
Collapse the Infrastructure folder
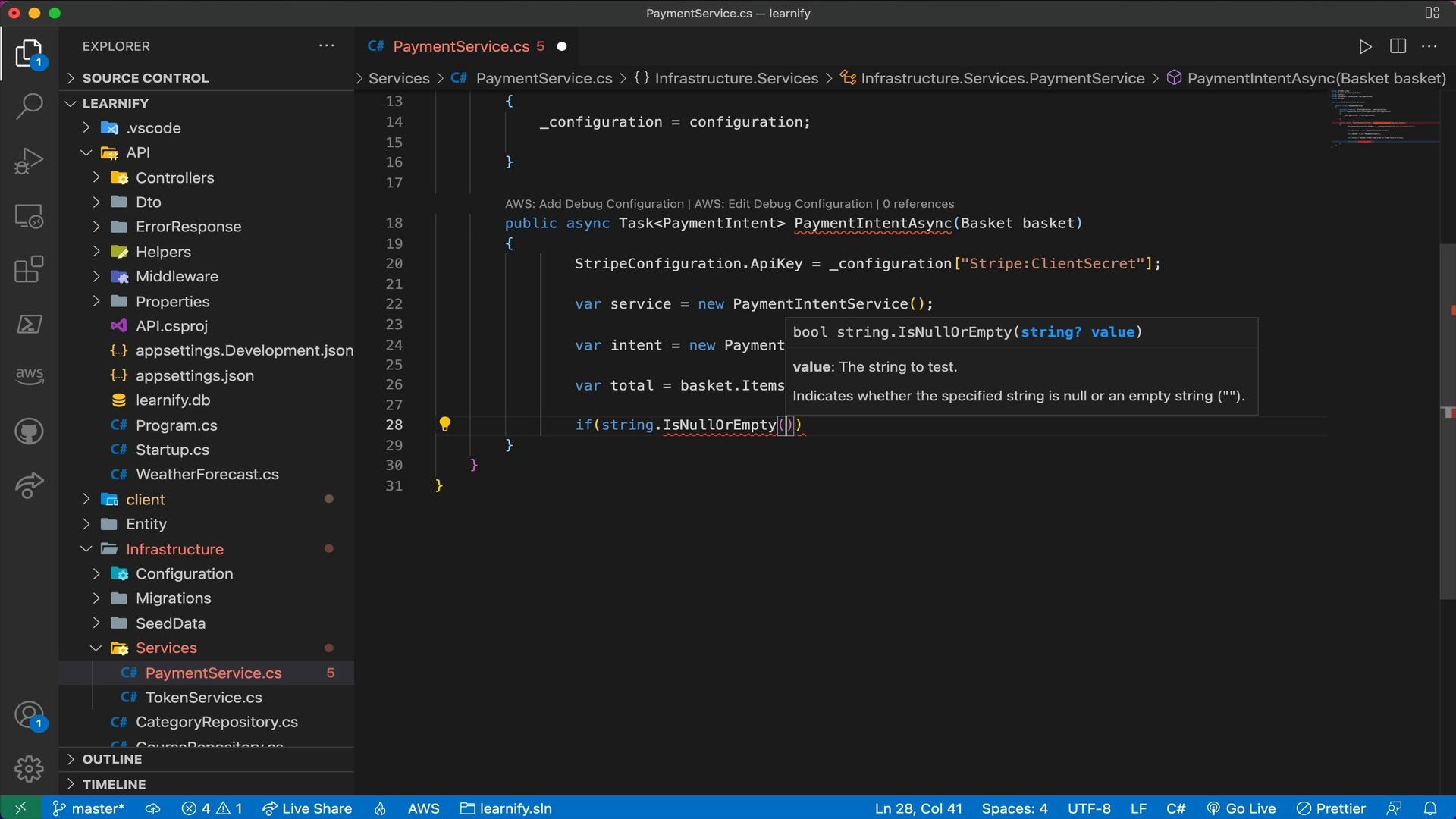coord(174,549)
